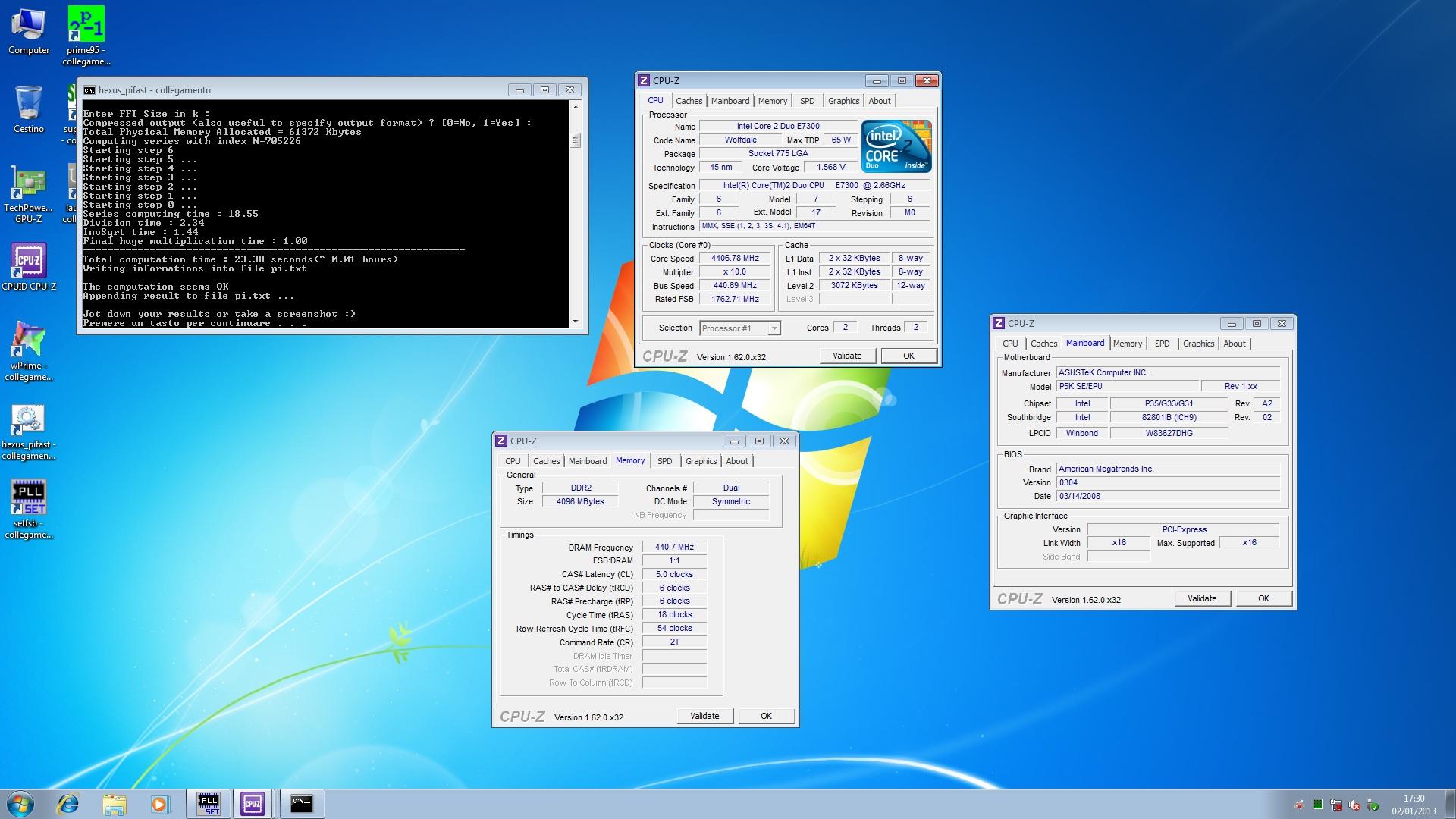The height and width of the screenshot is (819, 1456).
Task: Click OK in the Memory window
Action: [x=767, y=716]
